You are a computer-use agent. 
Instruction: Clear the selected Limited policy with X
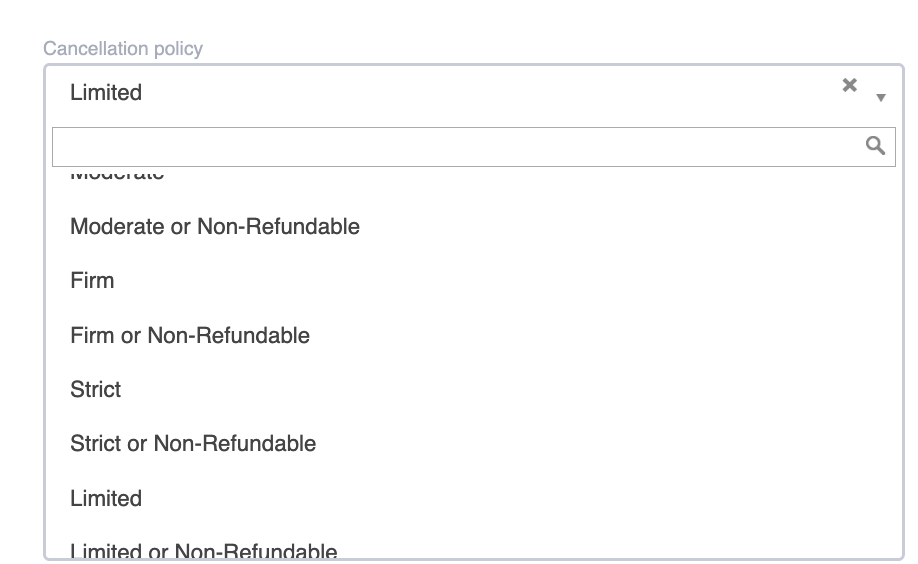[x=849, y=85]
